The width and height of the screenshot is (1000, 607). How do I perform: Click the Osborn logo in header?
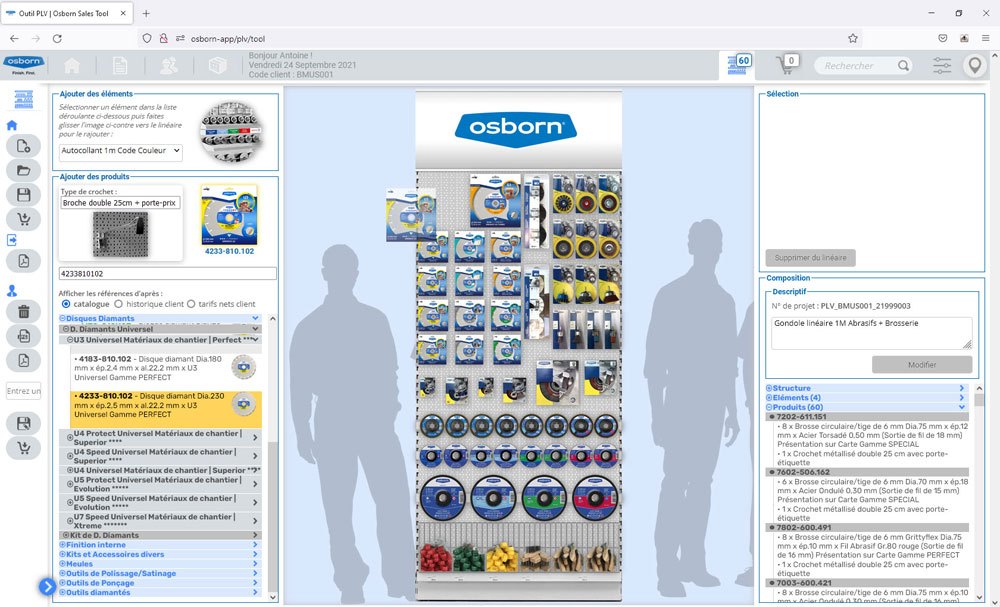[24, 64]
